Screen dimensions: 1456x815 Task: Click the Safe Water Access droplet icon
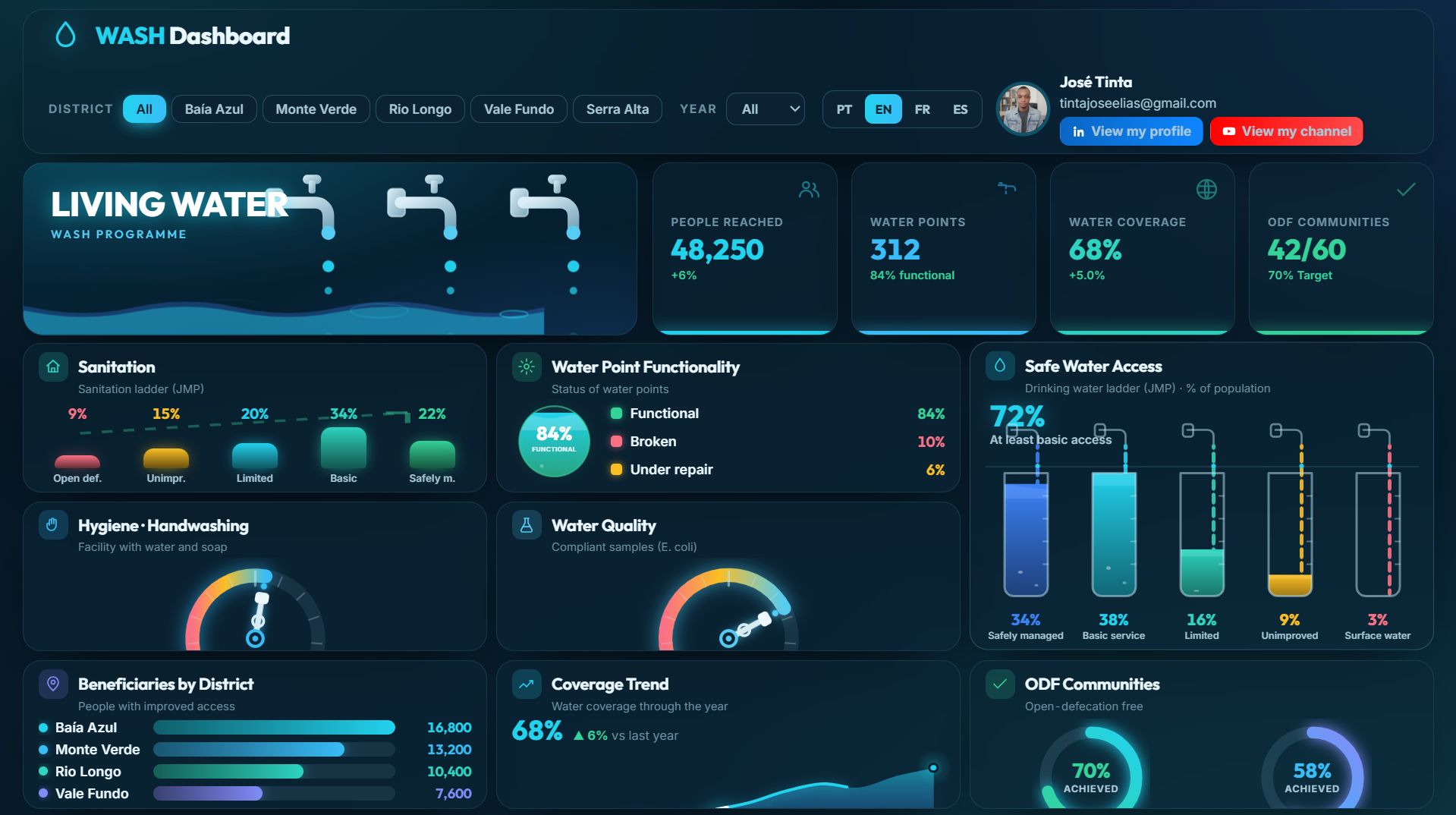1000,366
